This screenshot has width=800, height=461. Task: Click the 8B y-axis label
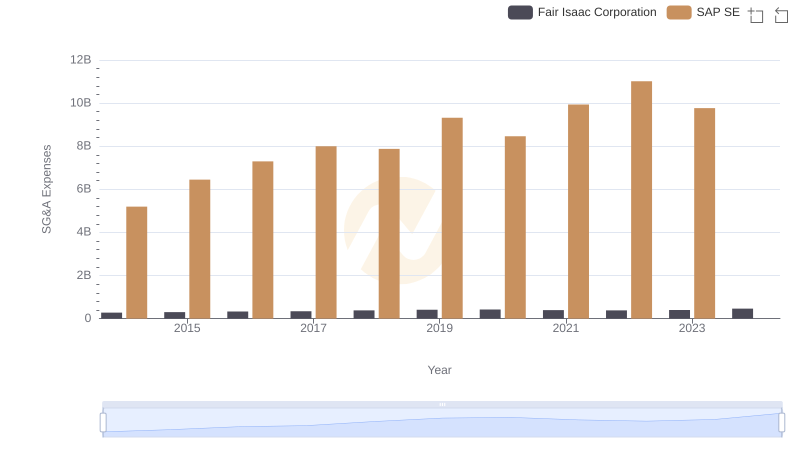(x=84, y=146)
